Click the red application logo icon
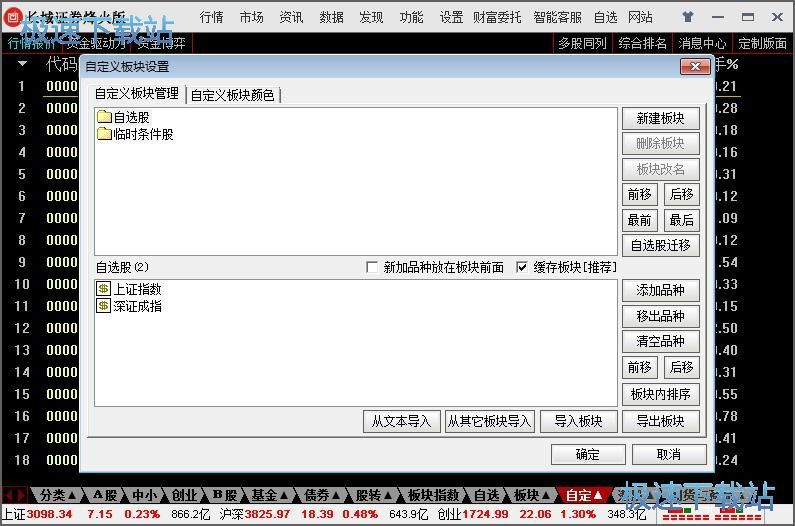 point(12,17)
